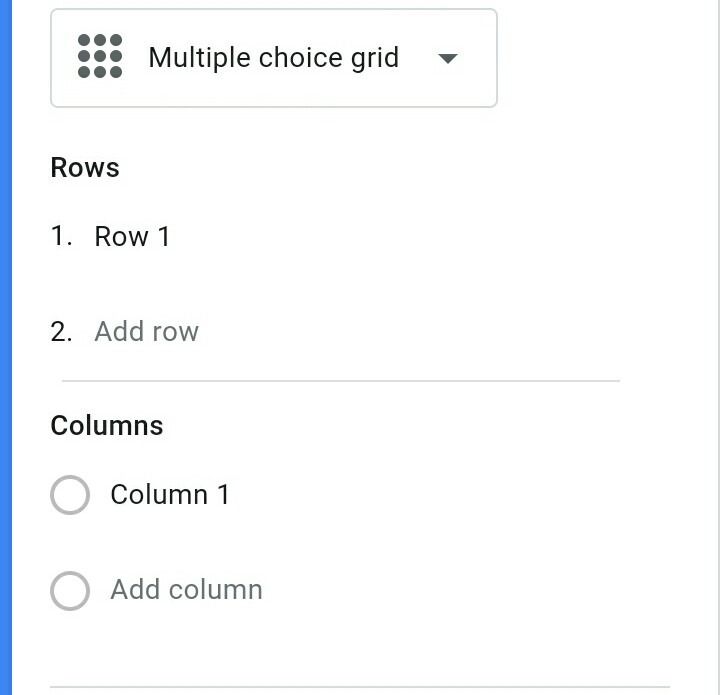The height and width of the screenshot is (695, 720).
Task: Click Add row to create new row
Action: pyautogui.click(x=147, y=332)
